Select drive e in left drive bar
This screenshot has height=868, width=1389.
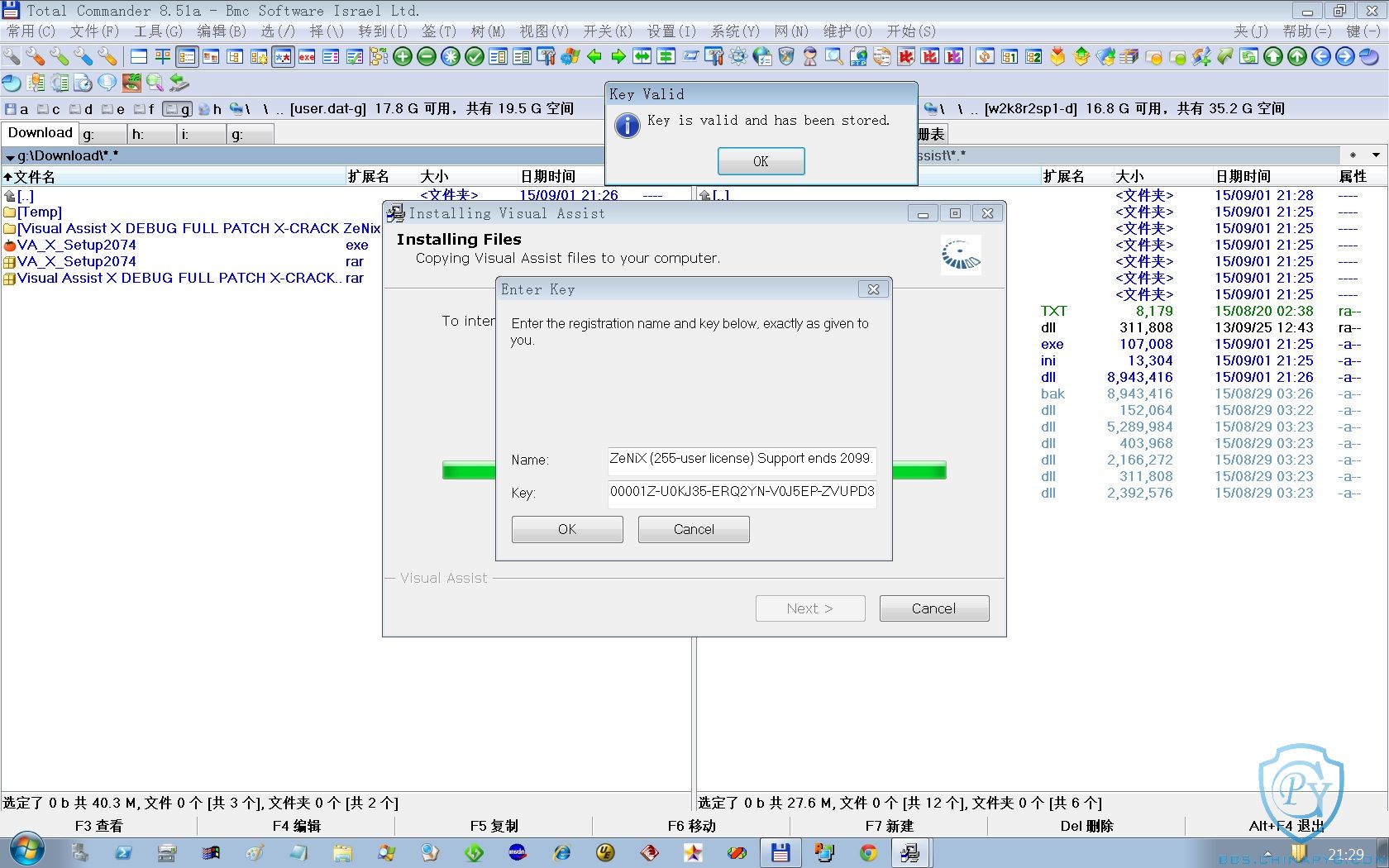point(112,109)
